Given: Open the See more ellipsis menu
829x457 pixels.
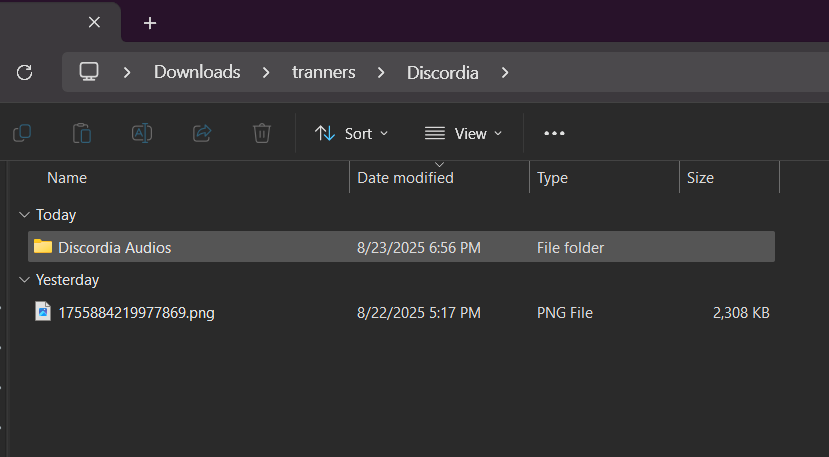Looking at the screenshot, I should pos(554,133).
